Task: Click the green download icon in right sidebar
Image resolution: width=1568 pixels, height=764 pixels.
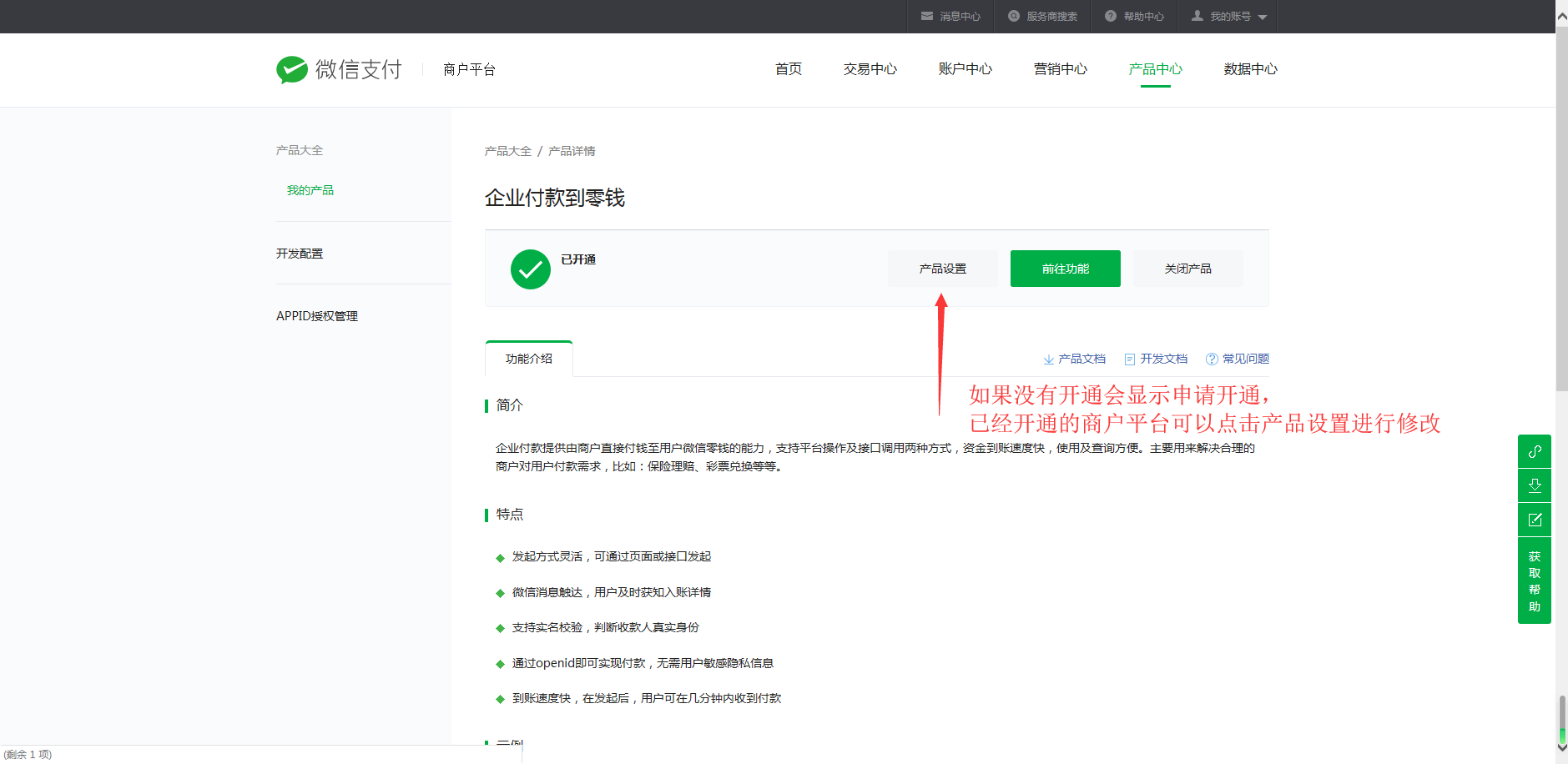Action: point(1534,485)
